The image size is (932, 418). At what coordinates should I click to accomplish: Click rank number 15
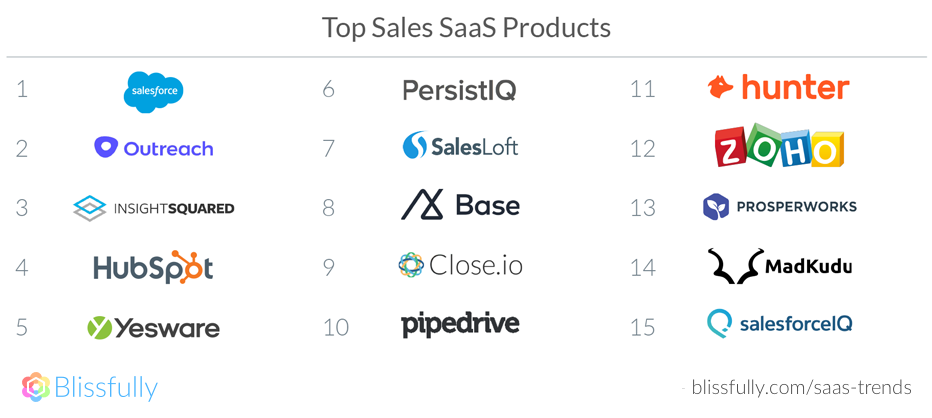pyautogui.click(x=642, y=326)
